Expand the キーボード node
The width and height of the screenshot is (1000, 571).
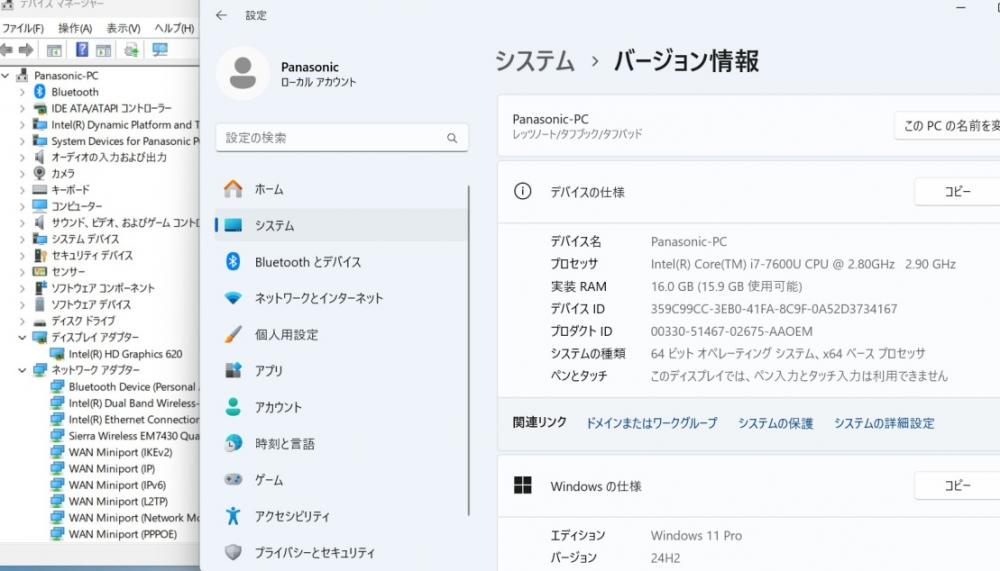(22, 189)
